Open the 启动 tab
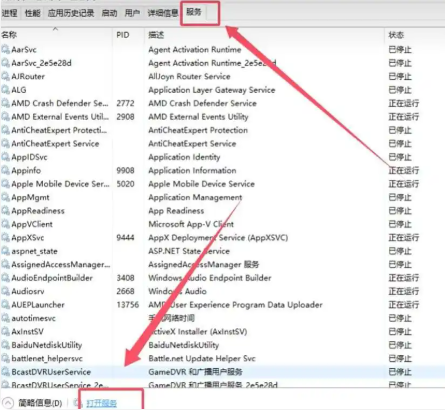This screenshot has width=445, height=412. [109, 13]
